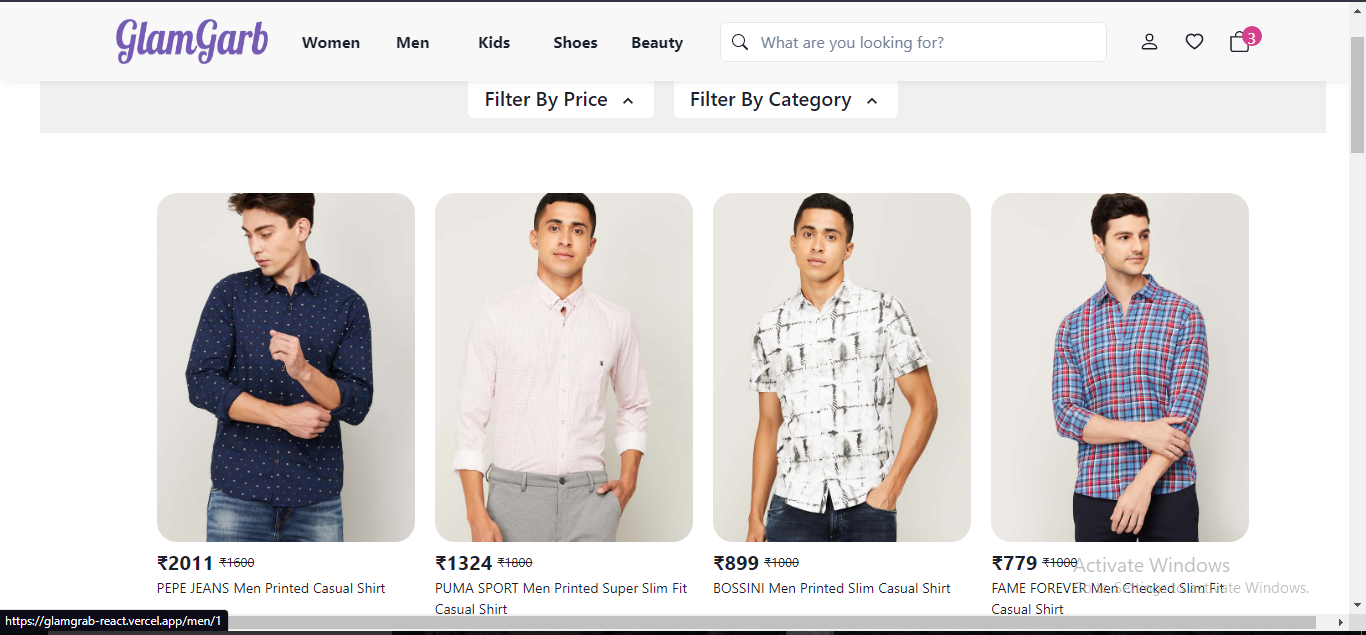This screenshot has height=635, width=1366.
Task: Collapse the Filter By Price panel
Action: tap(560, 99)
